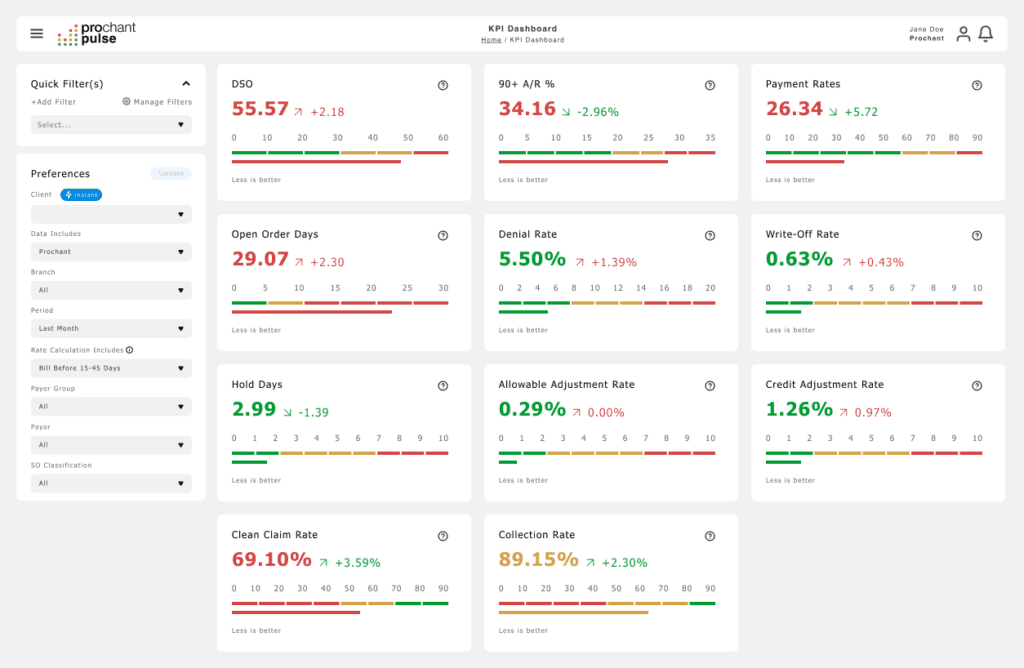This screenshot has height=668, width=1024.
Task: Open the DSO help question-mark icon
Action: coord(442,85)
